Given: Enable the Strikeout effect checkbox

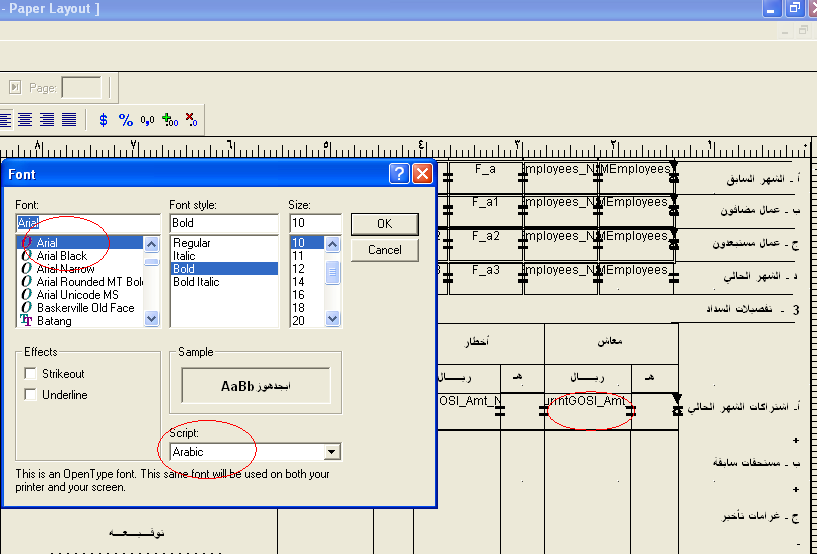Looking at the screenshot, I should tap(30, 374).
